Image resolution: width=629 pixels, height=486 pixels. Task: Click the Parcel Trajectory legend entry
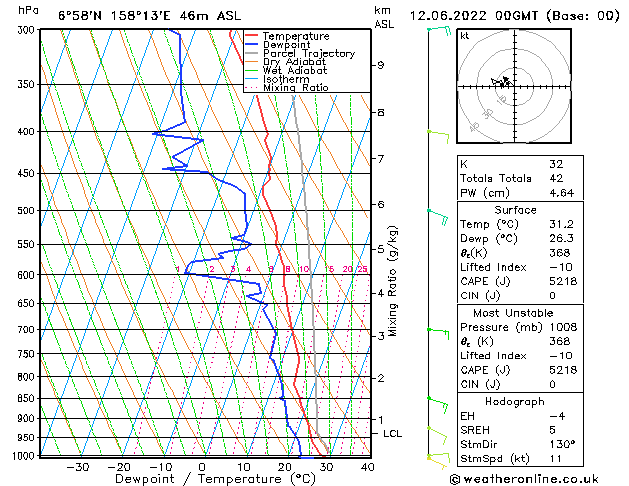click(x=309, y=53)
